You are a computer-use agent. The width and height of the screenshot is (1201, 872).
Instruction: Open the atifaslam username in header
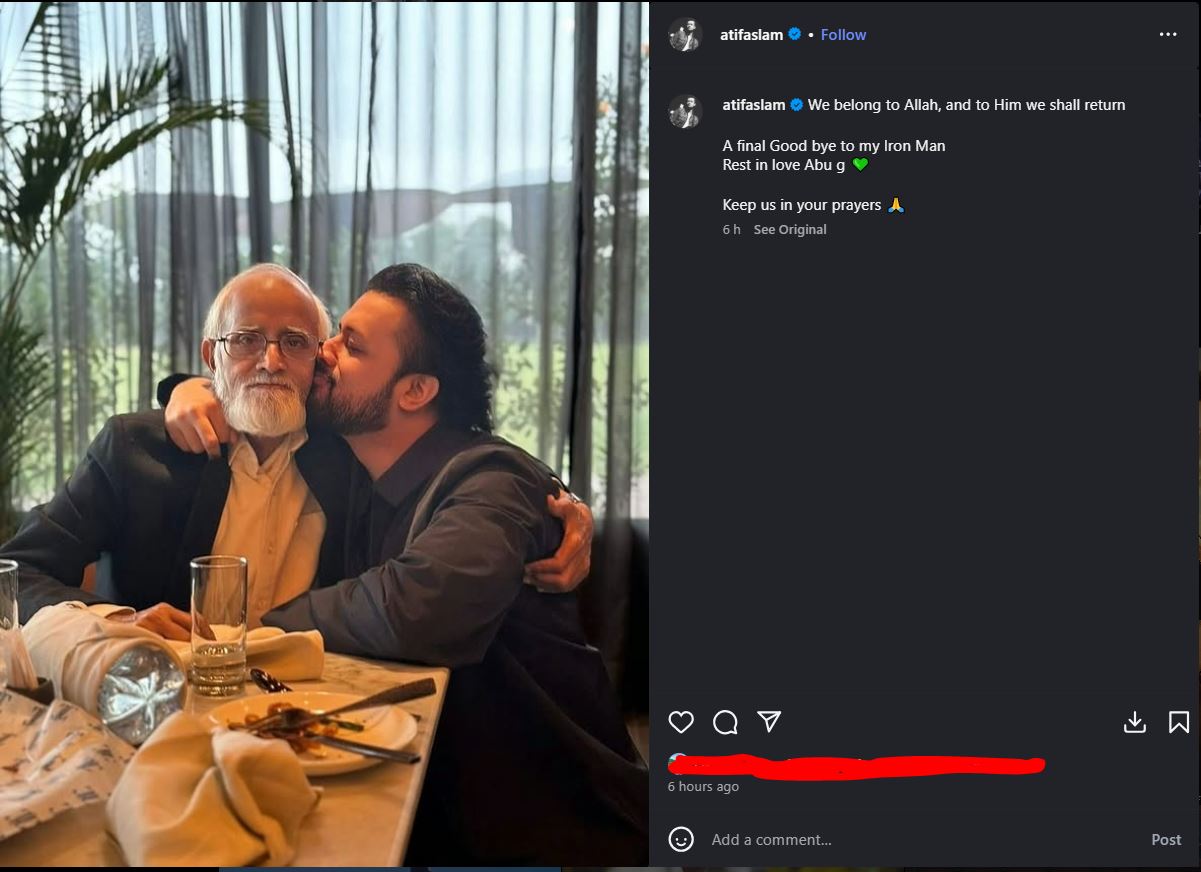751,34
